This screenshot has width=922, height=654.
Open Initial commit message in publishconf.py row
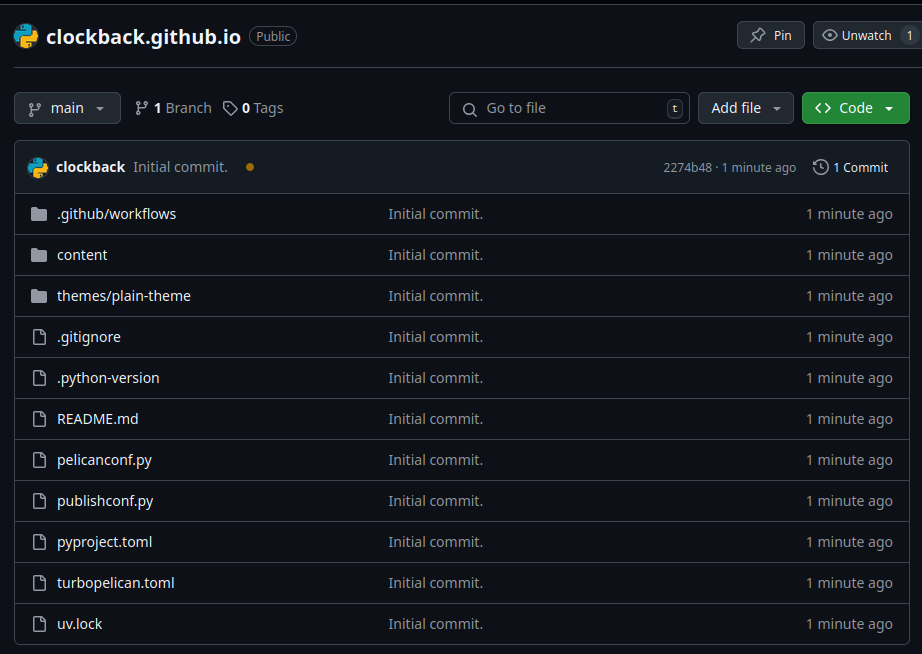coord(436,501)
